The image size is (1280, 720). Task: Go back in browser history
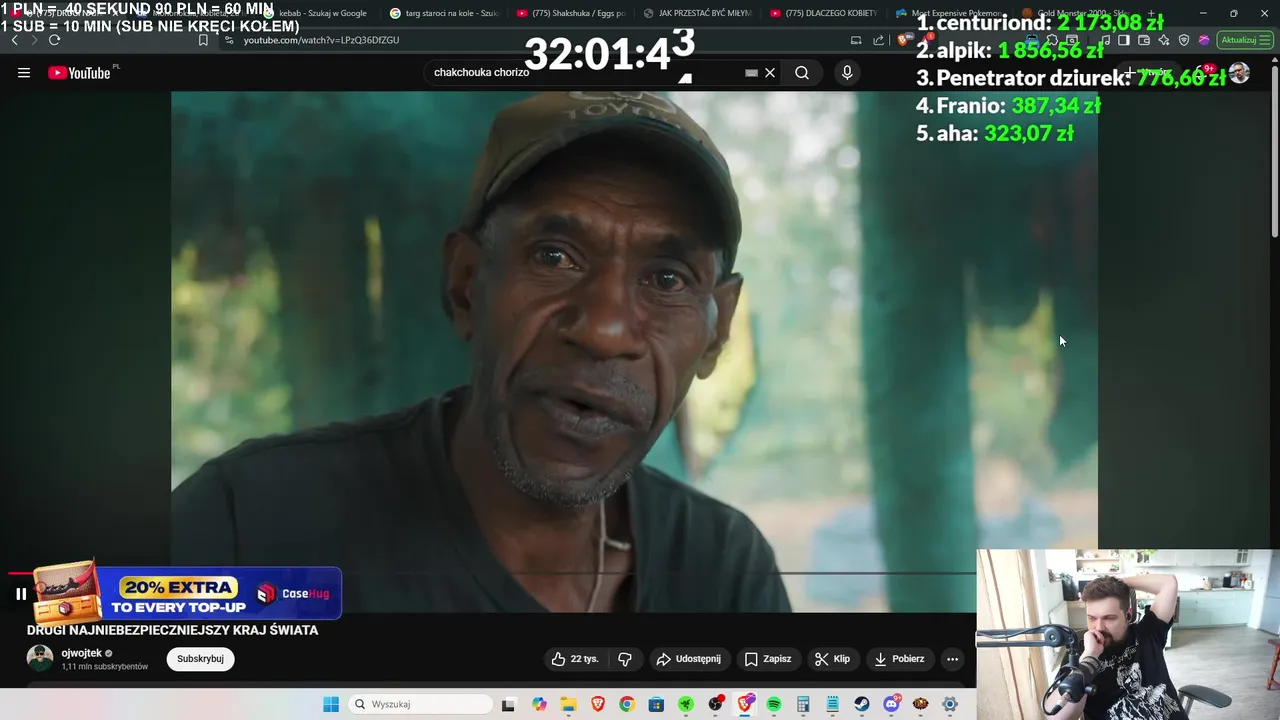pyautogui.click(x=14, y=40)
